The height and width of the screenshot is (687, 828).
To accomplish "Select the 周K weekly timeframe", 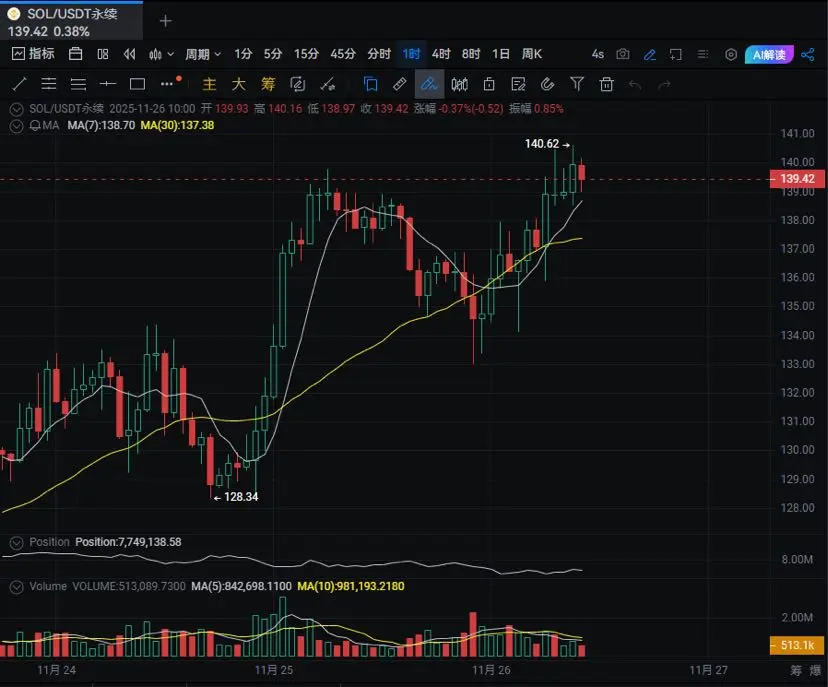I will pyautogui.click(x=532, y=54).
